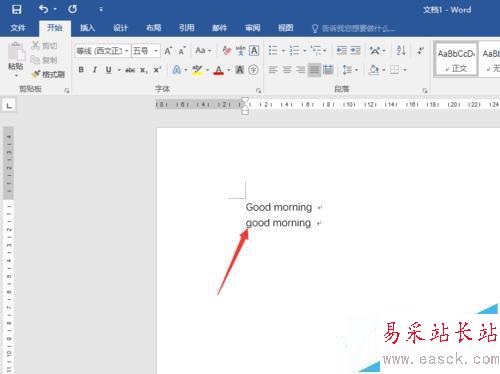Toggle Bold formatting
Image resolution: width=500 pixels, height=374 pixels.
(x=81, y=70)
